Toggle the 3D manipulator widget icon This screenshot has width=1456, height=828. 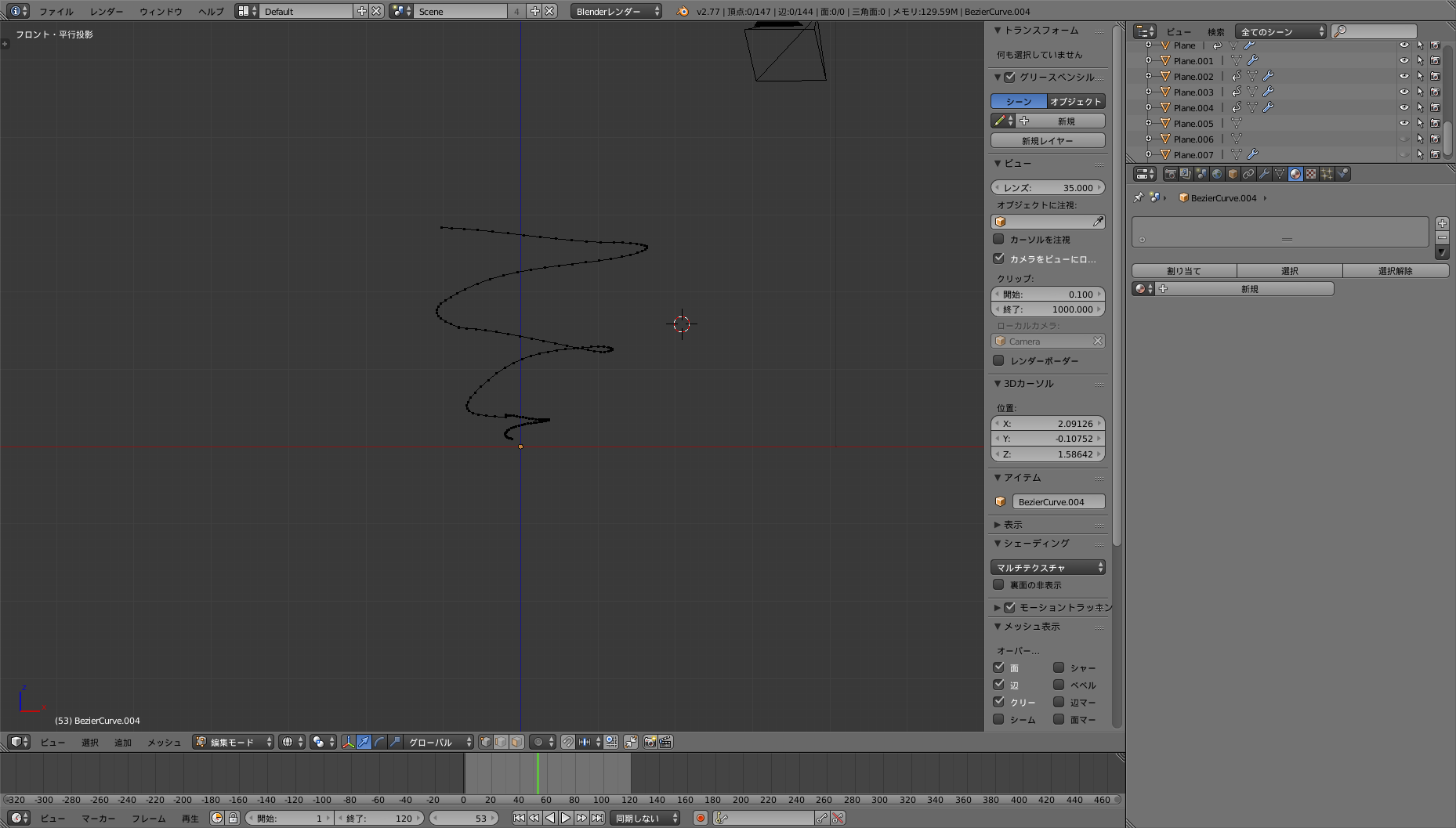pyautogui.click(x=348, y=742)
